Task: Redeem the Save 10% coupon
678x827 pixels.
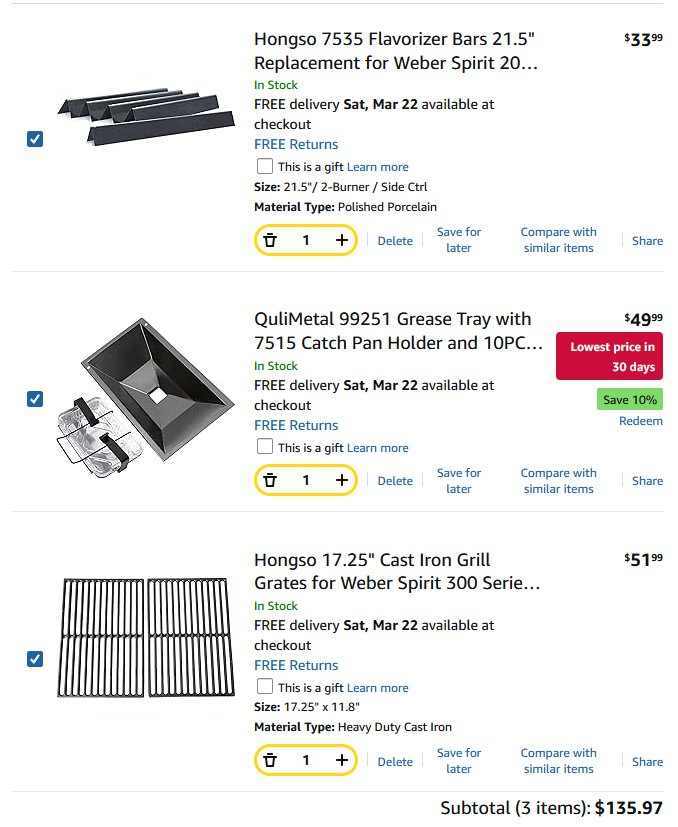Action: (x=641, y=421)
